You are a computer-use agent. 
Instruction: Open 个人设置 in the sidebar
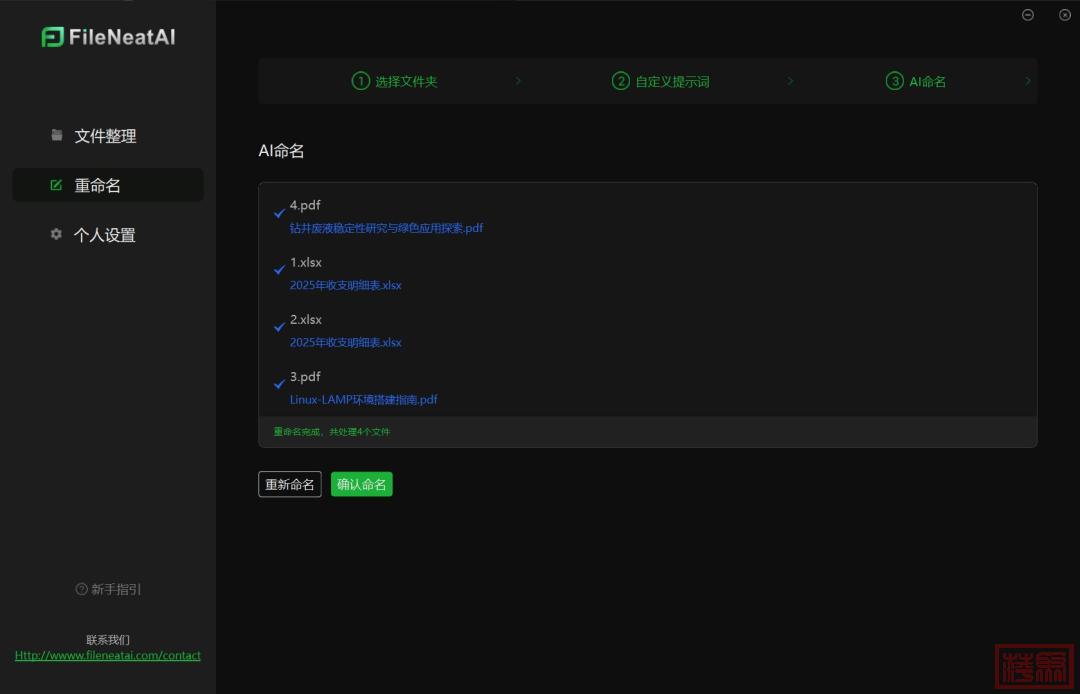coord(107,235)
